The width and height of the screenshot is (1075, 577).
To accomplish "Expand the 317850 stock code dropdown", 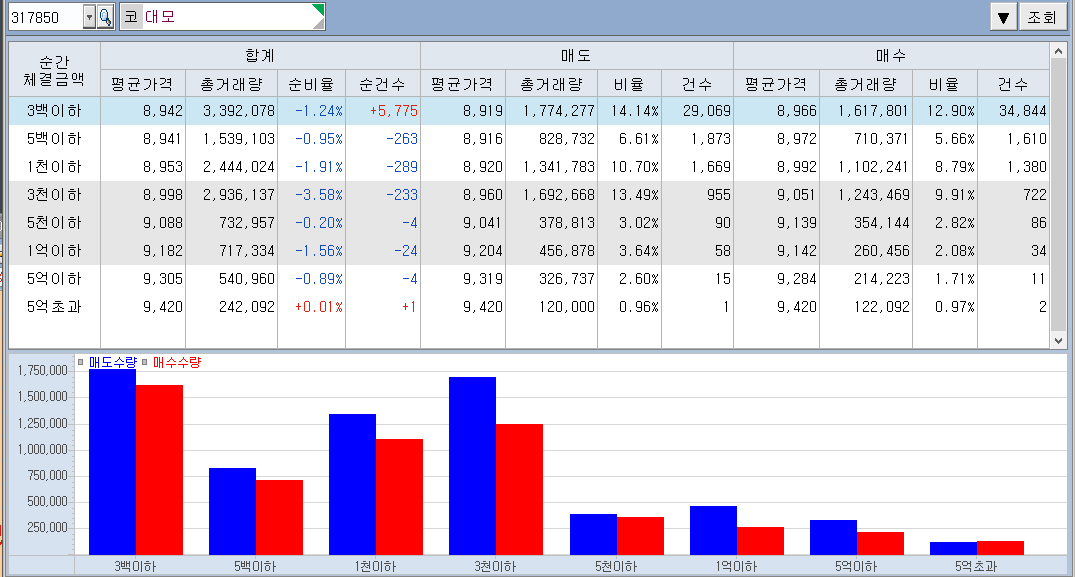I will click(89, 17).
